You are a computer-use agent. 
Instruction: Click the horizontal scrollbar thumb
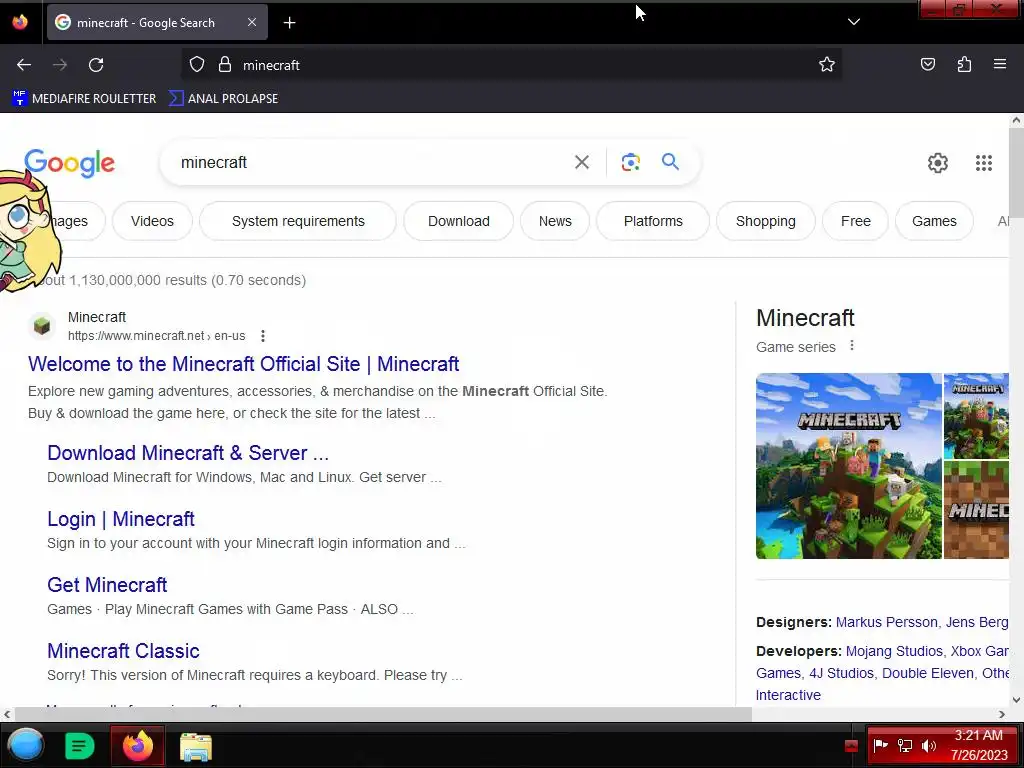pyautogui.click(x=383, y=714)
